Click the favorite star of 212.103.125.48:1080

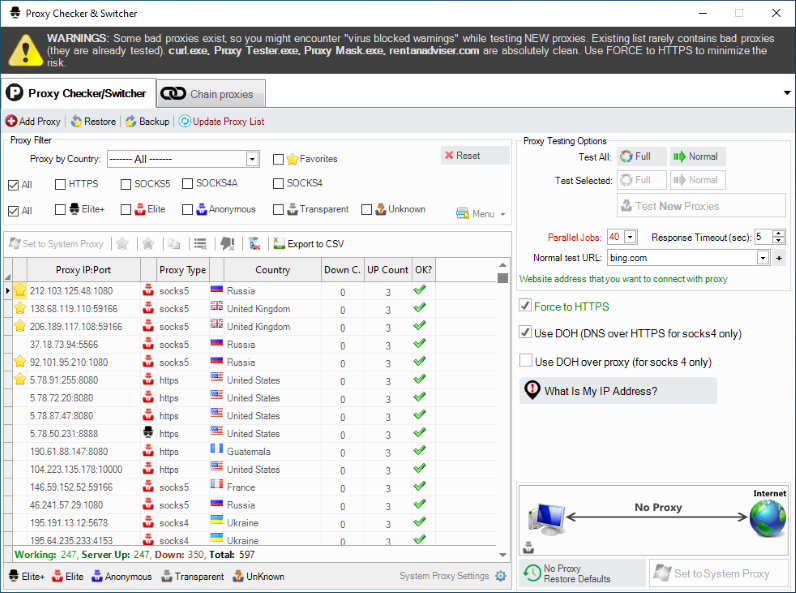(20, 290)
